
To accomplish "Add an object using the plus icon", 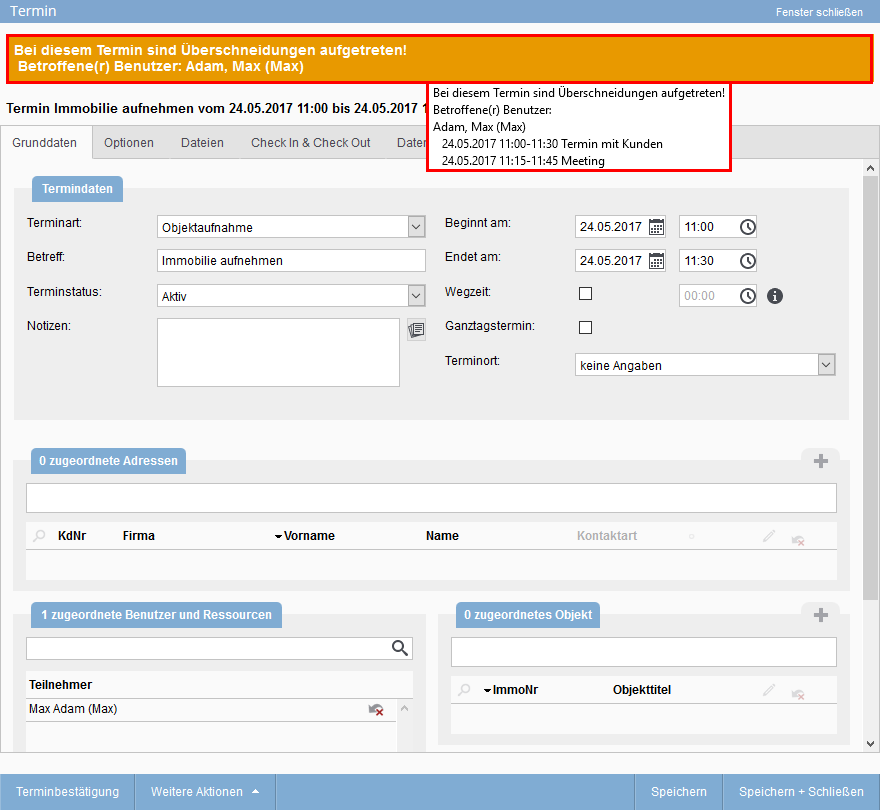I will [x=820, y=615].
